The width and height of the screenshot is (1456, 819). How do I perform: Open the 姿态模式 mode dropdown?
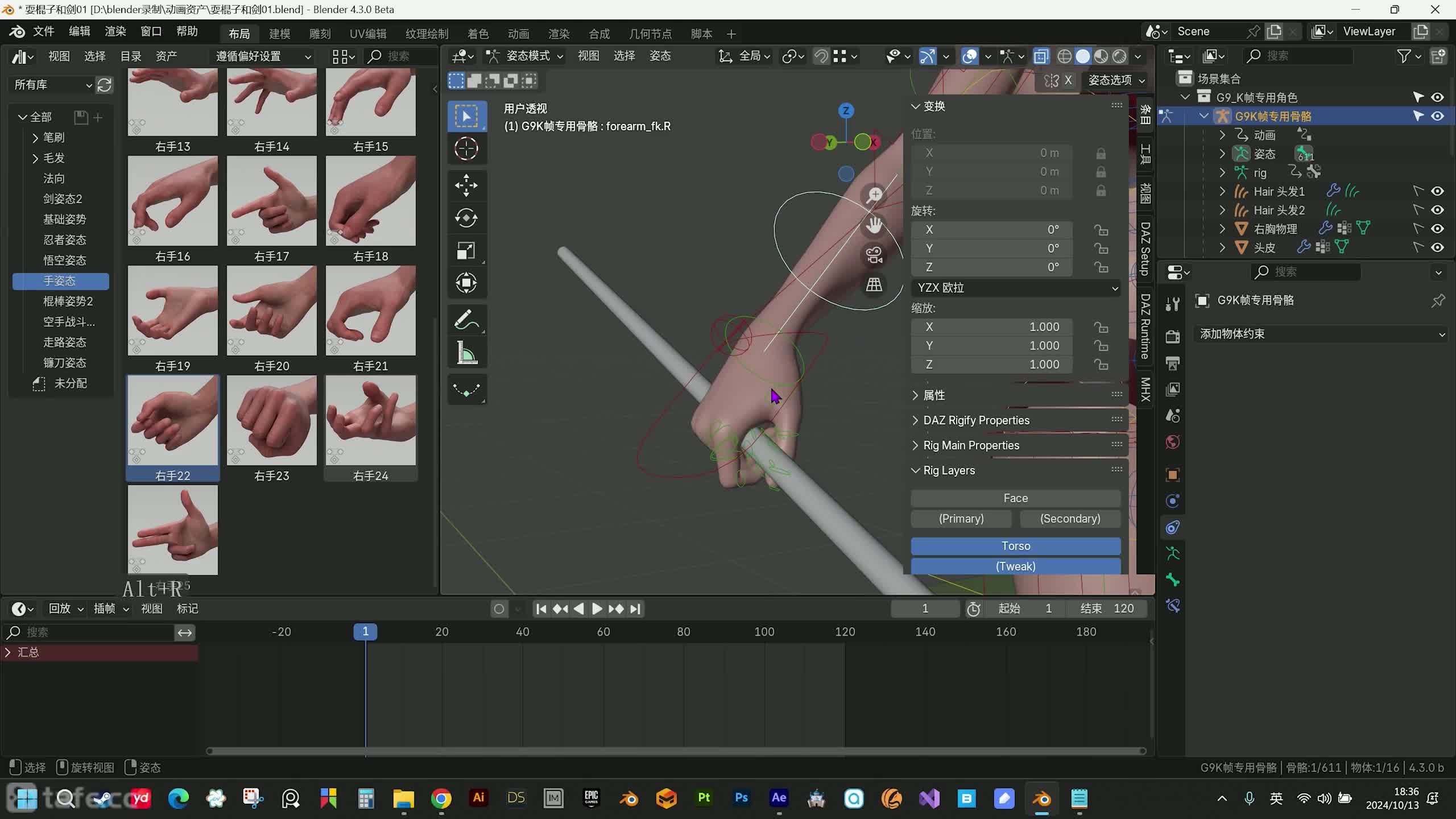(525, 56)
